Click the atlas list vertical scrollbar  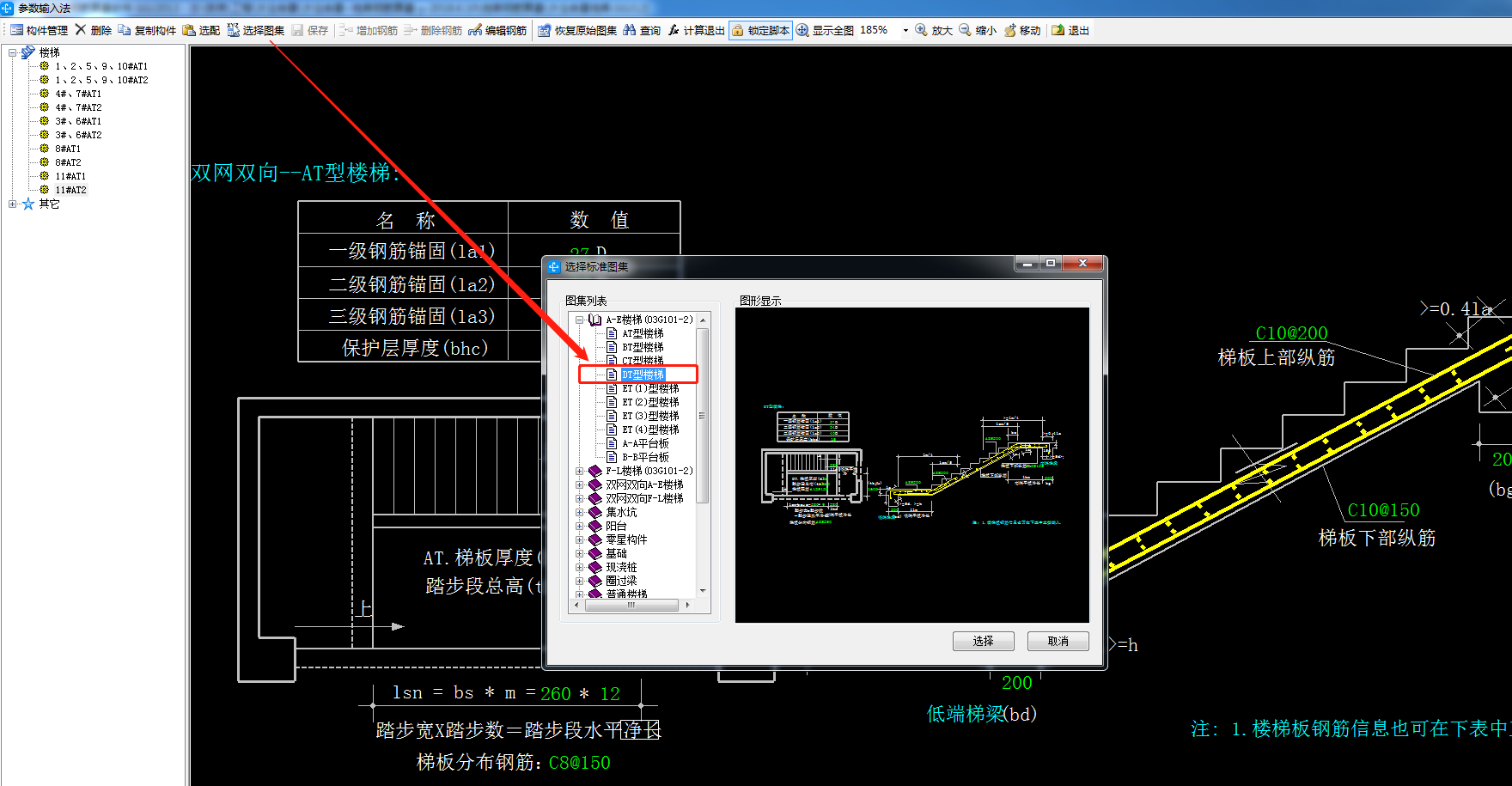coord(703,415)
